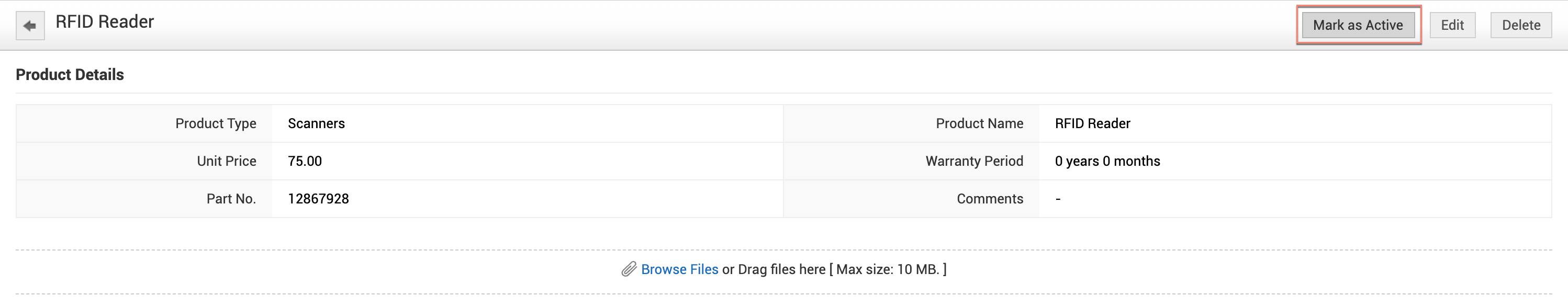
Task: Select the Comments field label
Action: pos(990,199)
